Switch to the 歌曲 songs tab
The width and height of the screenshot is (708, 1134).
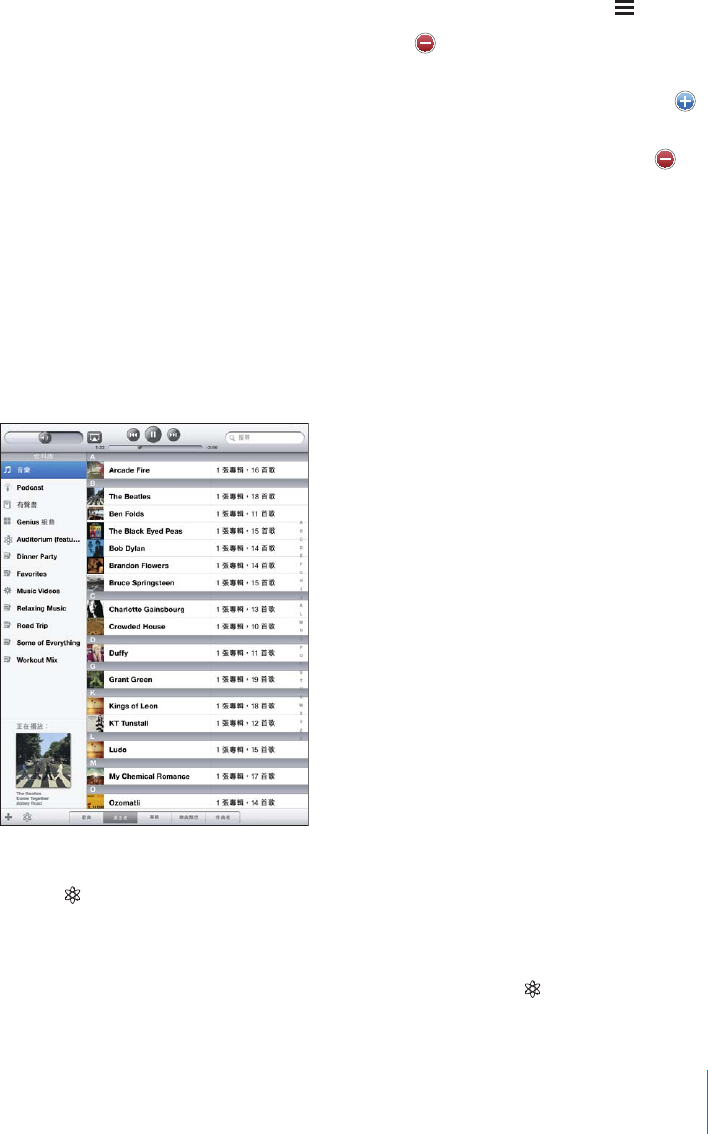pos(86,818)
